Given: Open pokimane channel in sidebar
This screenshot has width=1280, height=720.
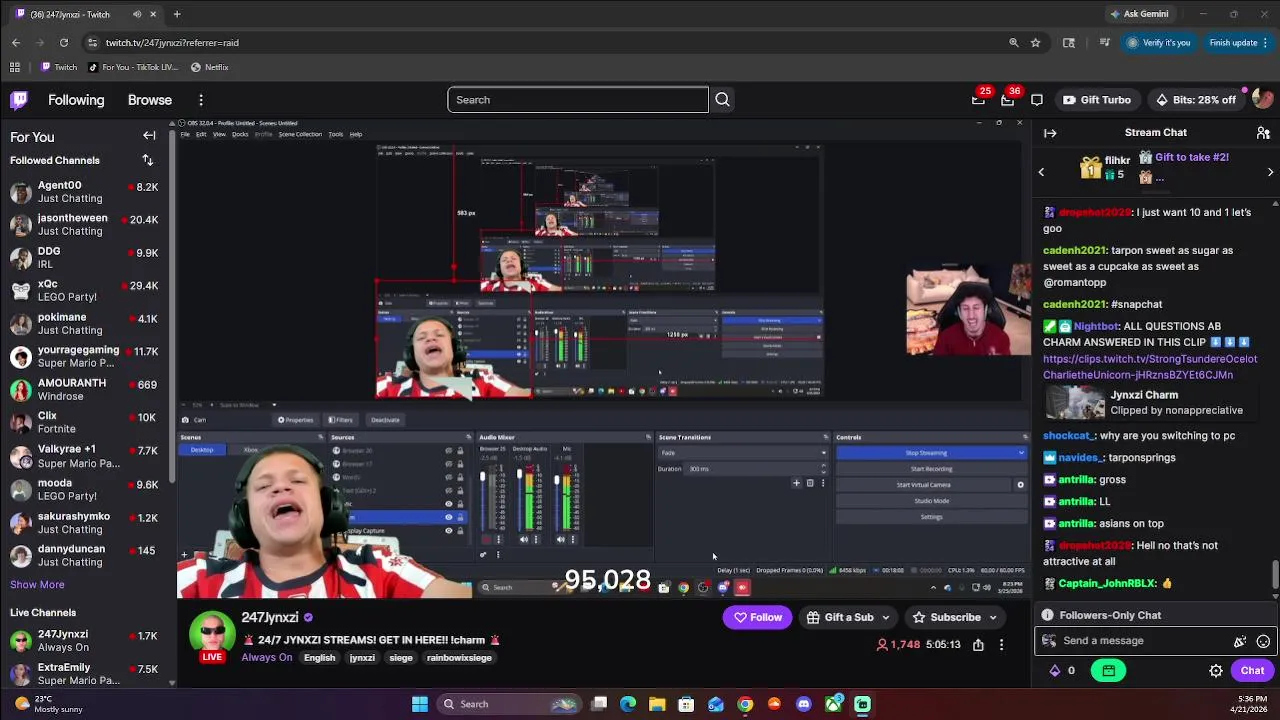Looking at the screenshot, I should coord(85,324).
